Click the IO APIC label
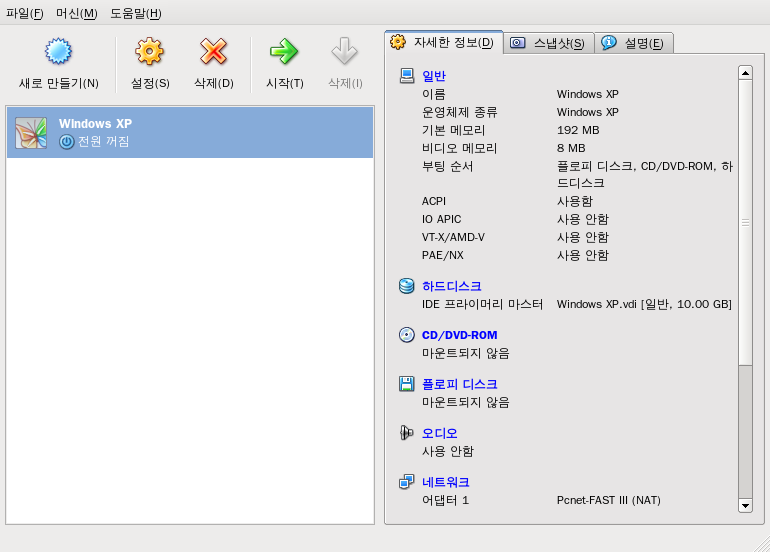770x552 pixels. click(x=441, y=219)
